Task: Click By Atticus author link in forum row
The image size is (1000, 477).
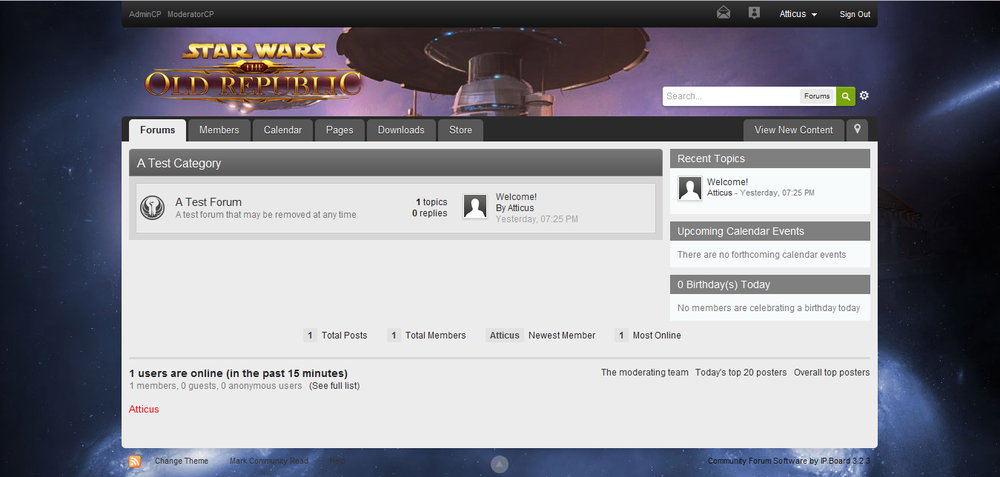Action: click(x=515, y=208)
